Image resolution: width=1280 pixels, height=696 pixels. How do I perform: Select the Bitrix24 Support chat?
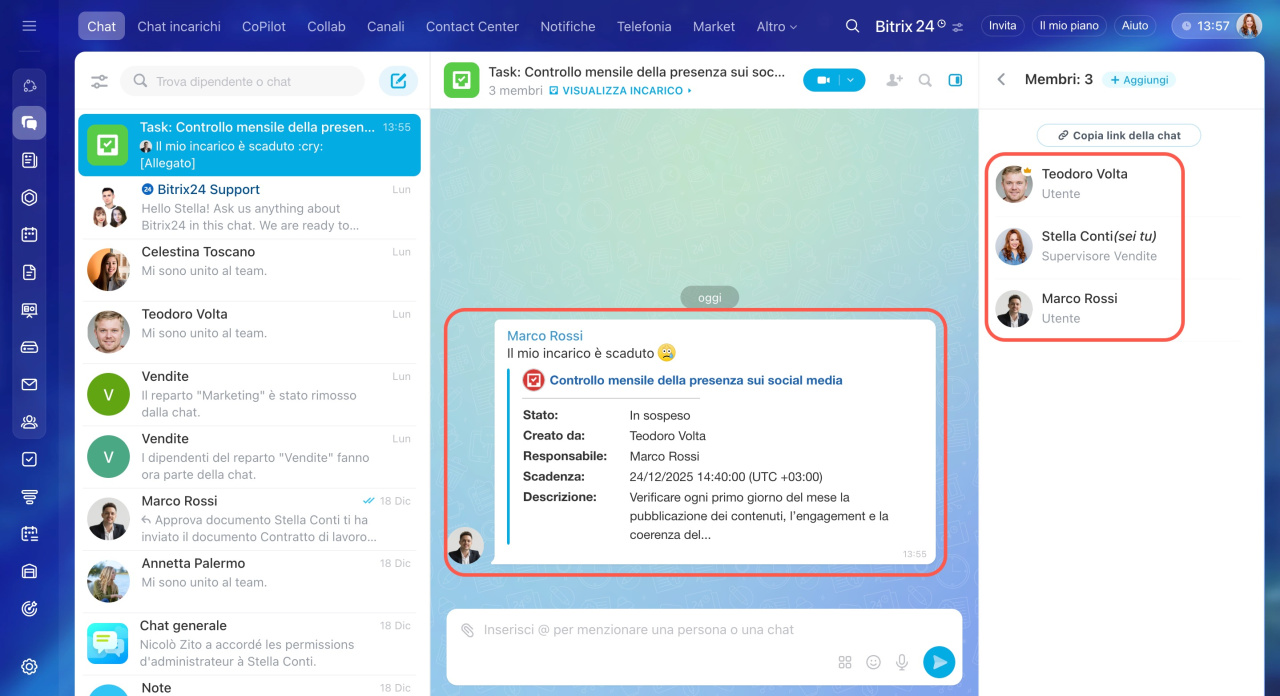pos(249,207)
